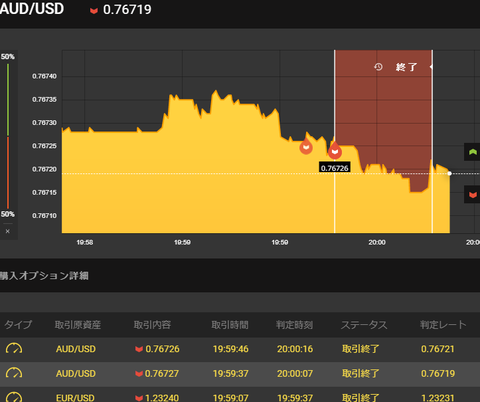The height and width of the screenshot is (402, 480).
Task: Select the trade row expiring 20:00:16
Action: 240,349
